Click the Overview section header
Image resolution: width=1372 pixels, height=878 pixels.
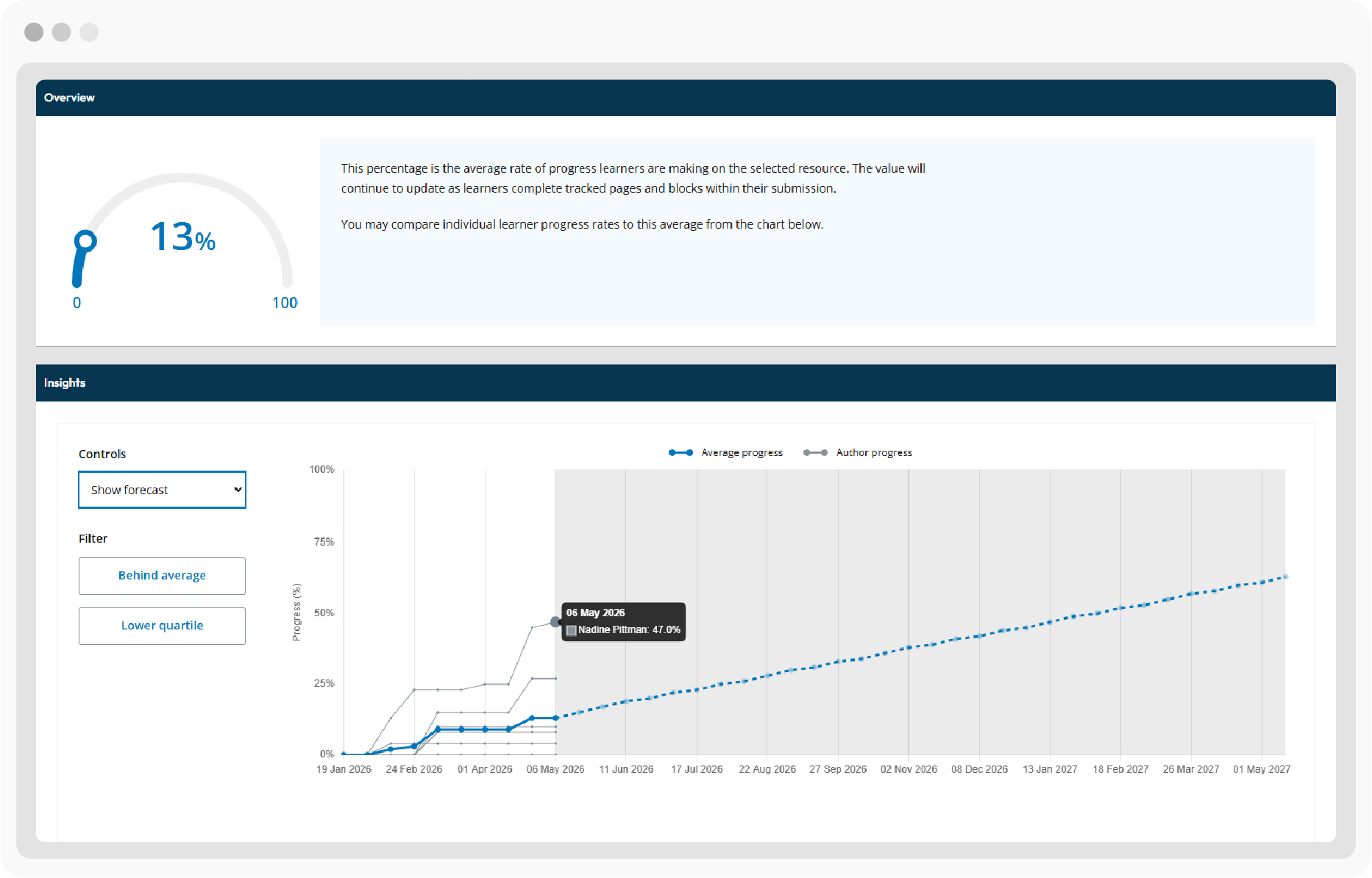(x=686, y=98)
